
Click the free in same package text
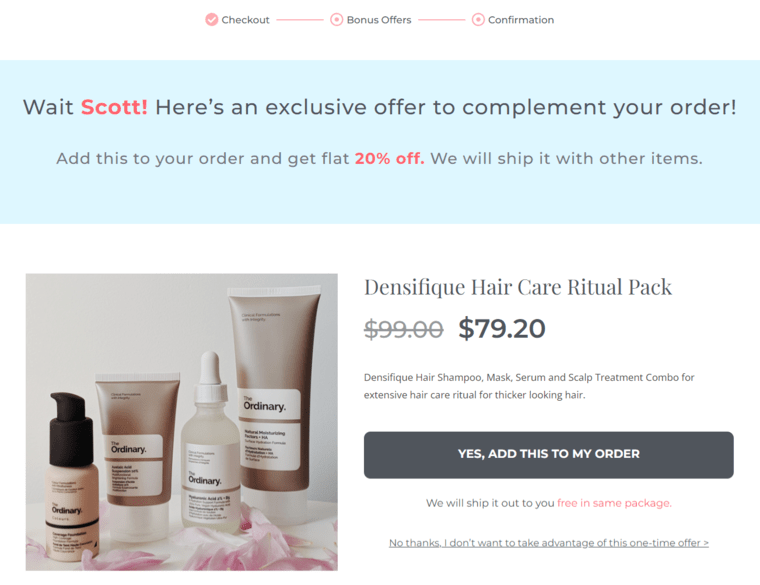pos(614,503)
